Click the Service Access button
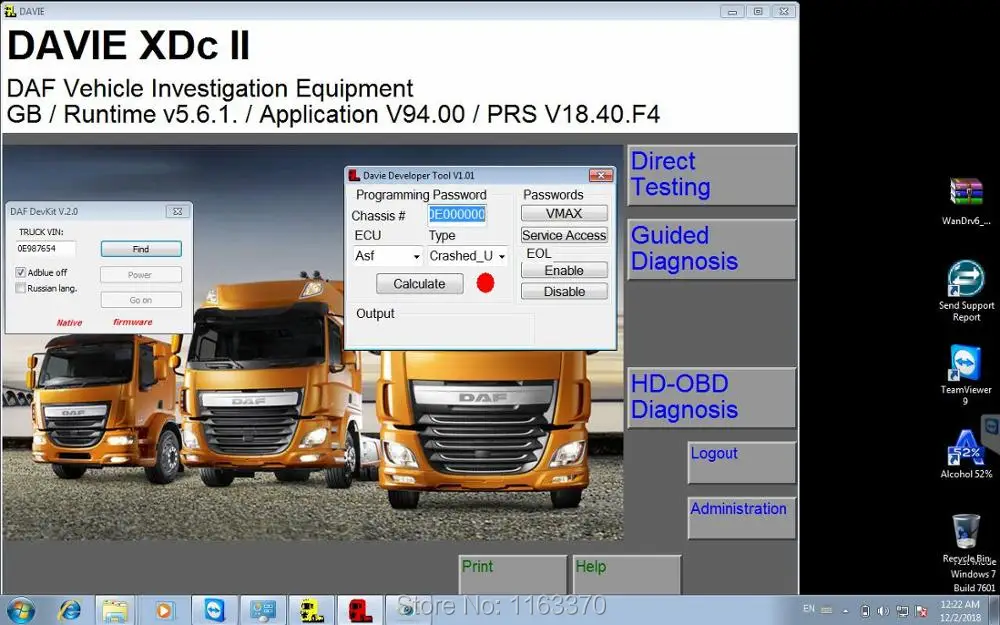1000x625 pixels. pos(564,235)
